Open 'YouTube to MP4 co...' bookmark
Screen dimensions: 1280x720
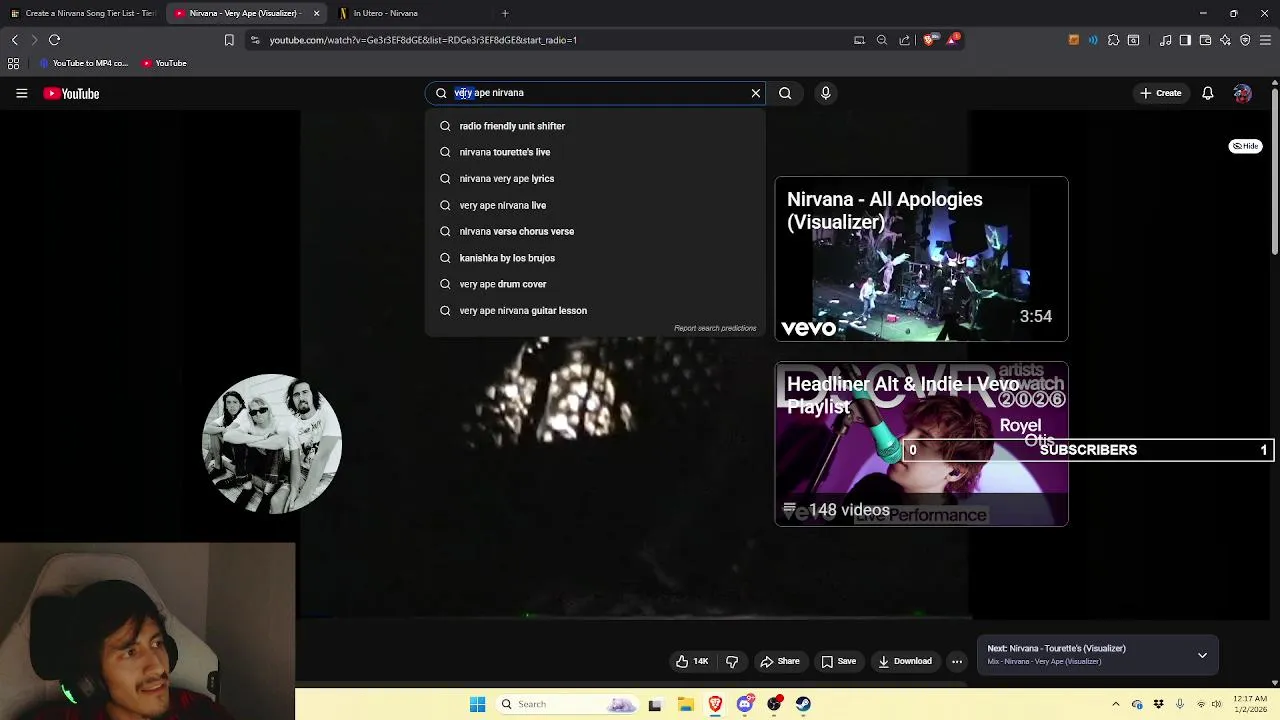84,63
